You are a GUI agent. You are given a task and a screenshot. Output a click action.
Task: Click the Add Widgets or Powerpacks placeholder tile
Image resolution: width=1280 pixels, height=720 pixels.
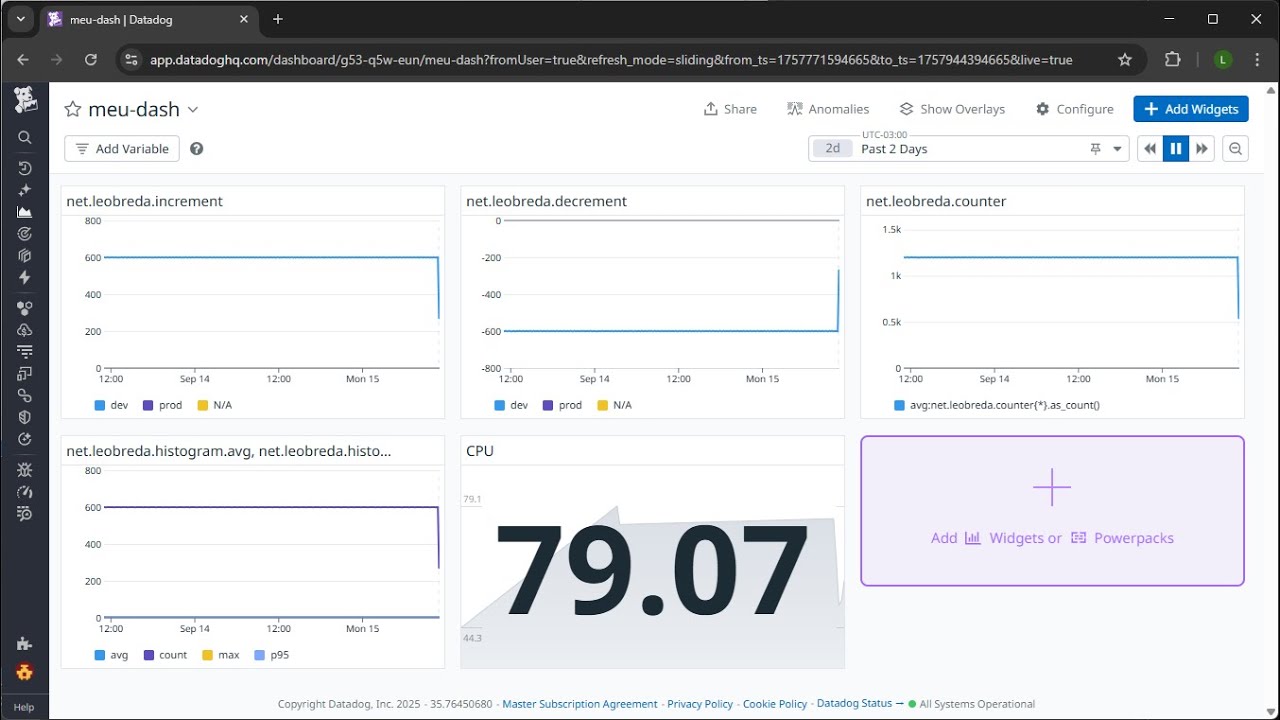(x=1052, y=510)
